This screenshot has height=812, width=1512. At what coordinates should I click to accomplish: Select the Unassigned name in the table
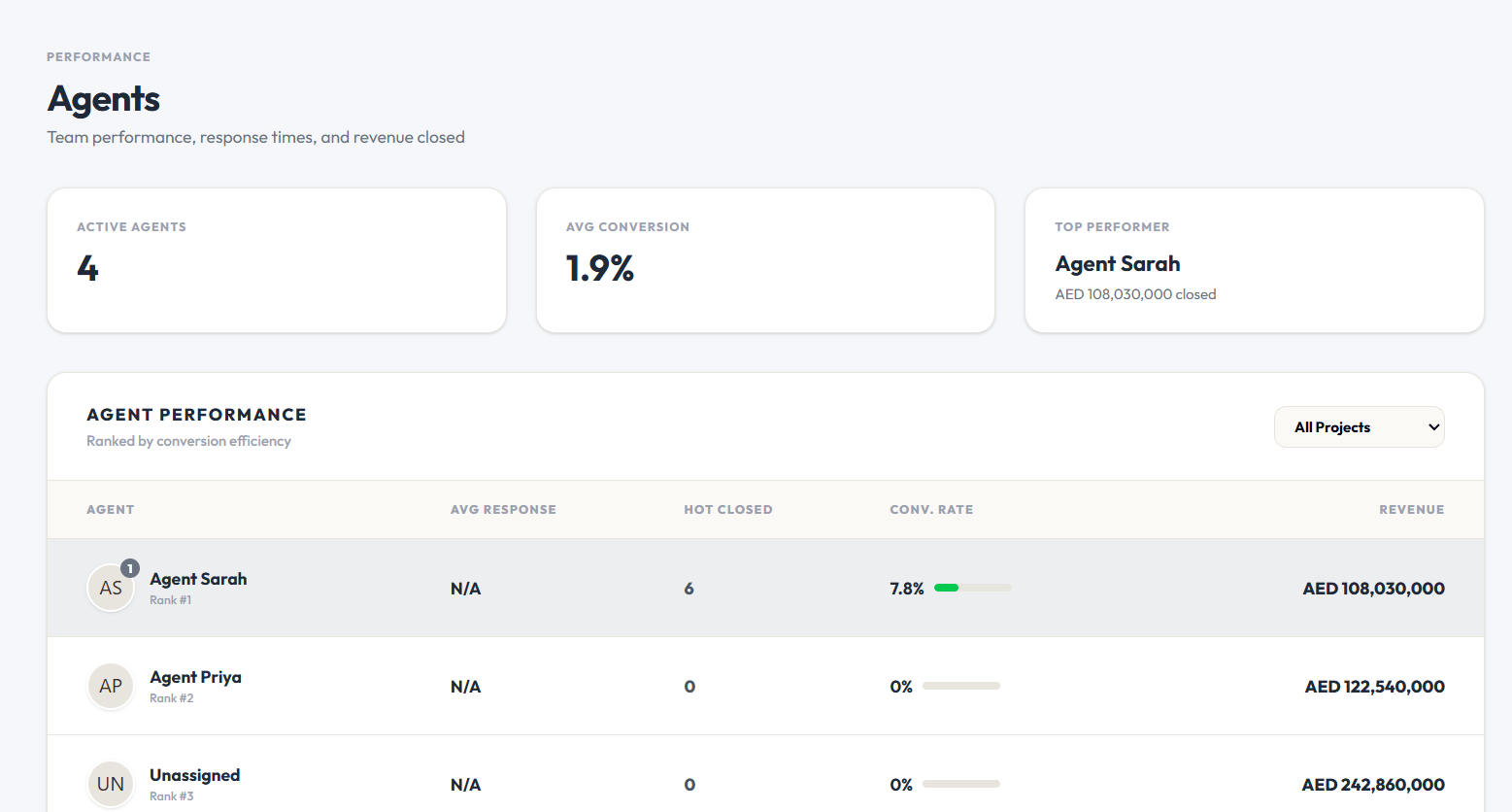[x=194, y=775]
